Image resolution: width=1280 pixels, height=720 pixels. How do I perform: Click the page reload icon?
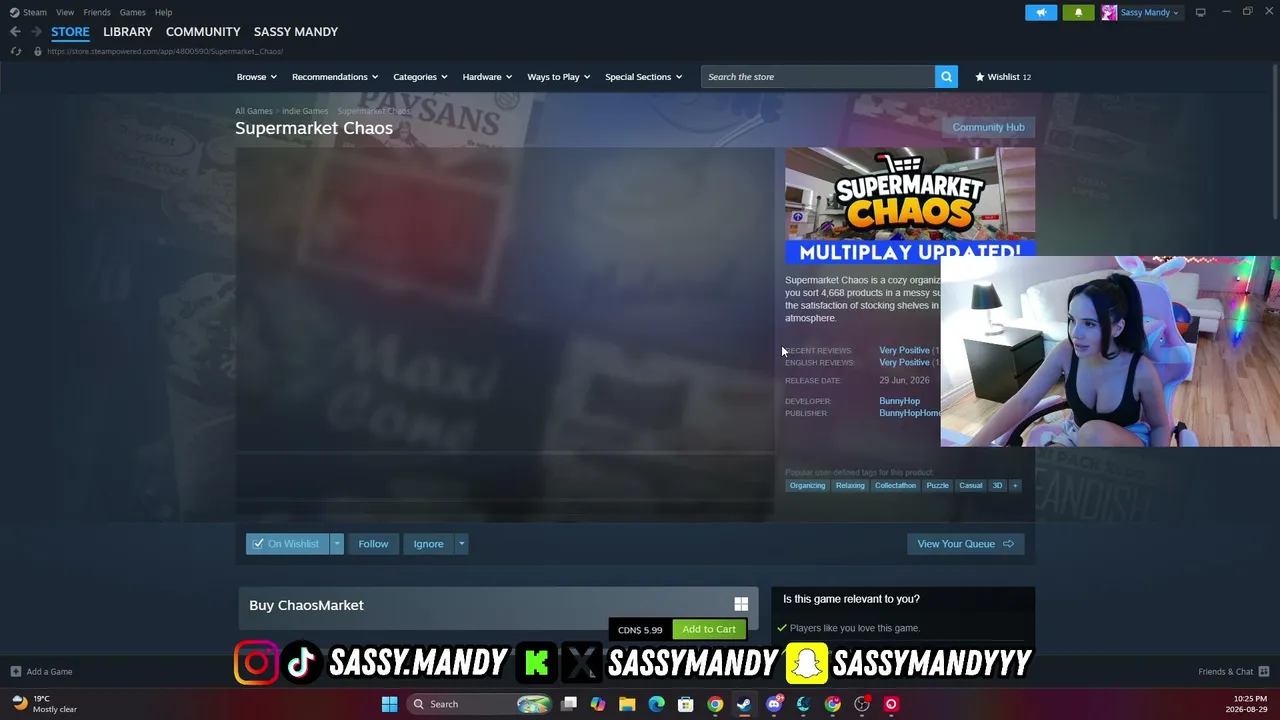(x=16, y=51)
